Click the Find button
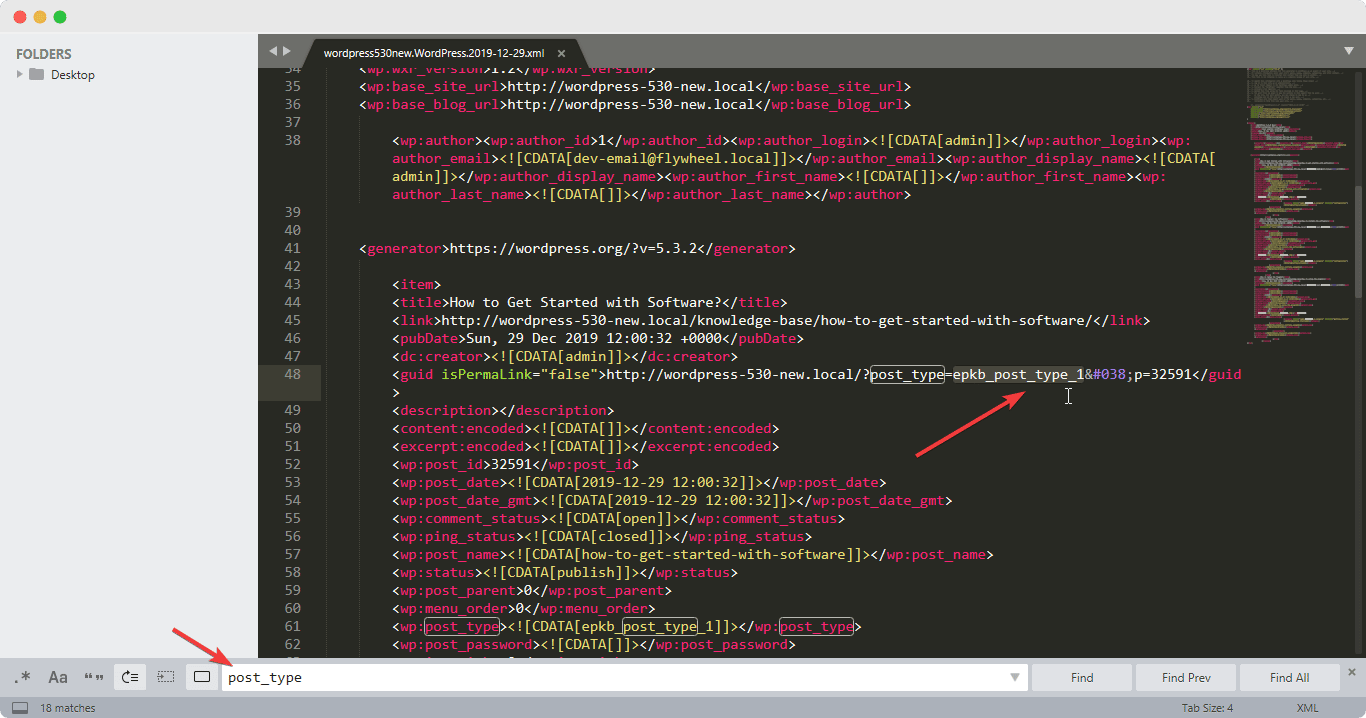 [1081, 677]
